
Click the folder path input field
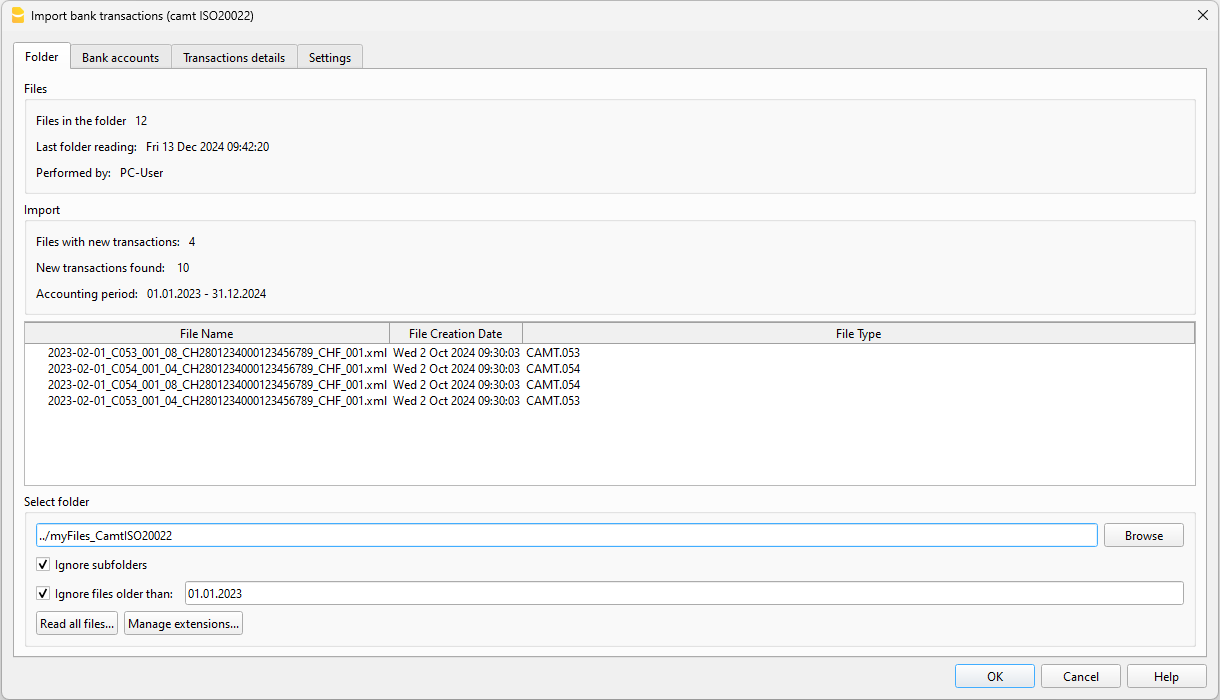(566, 535)
